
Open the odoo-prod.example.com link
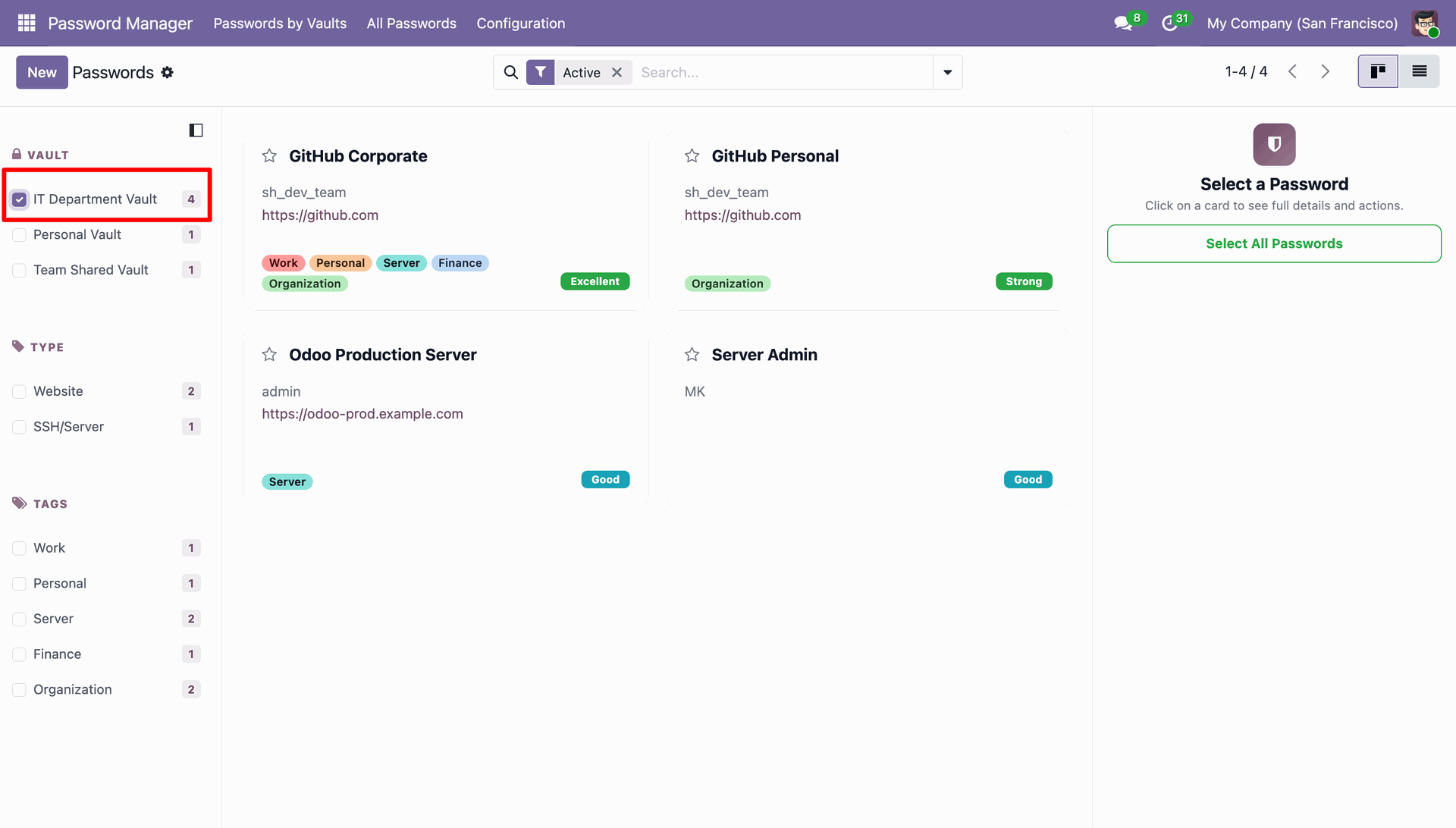(x=362, y=414)
